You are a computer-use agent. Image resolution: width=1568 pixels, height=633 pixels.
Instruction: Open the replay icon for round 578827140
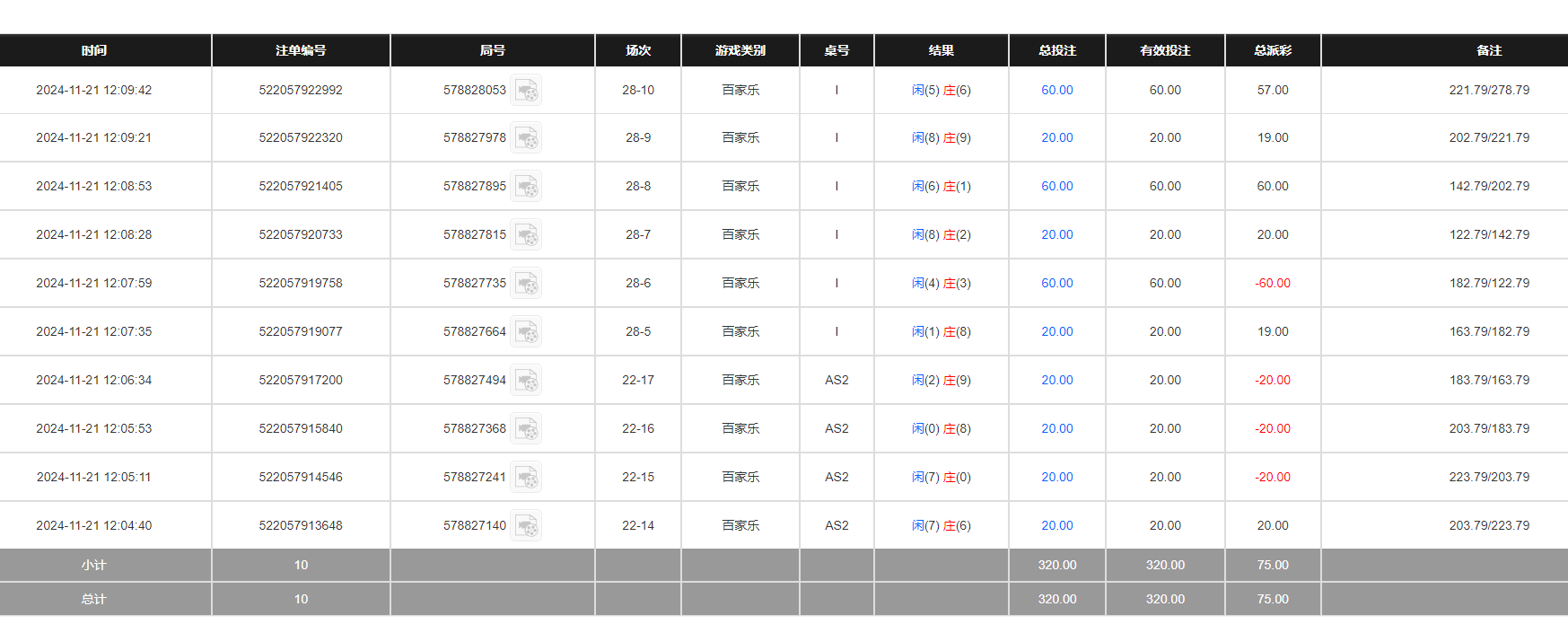pyautogui.click(x=526, y=526)
